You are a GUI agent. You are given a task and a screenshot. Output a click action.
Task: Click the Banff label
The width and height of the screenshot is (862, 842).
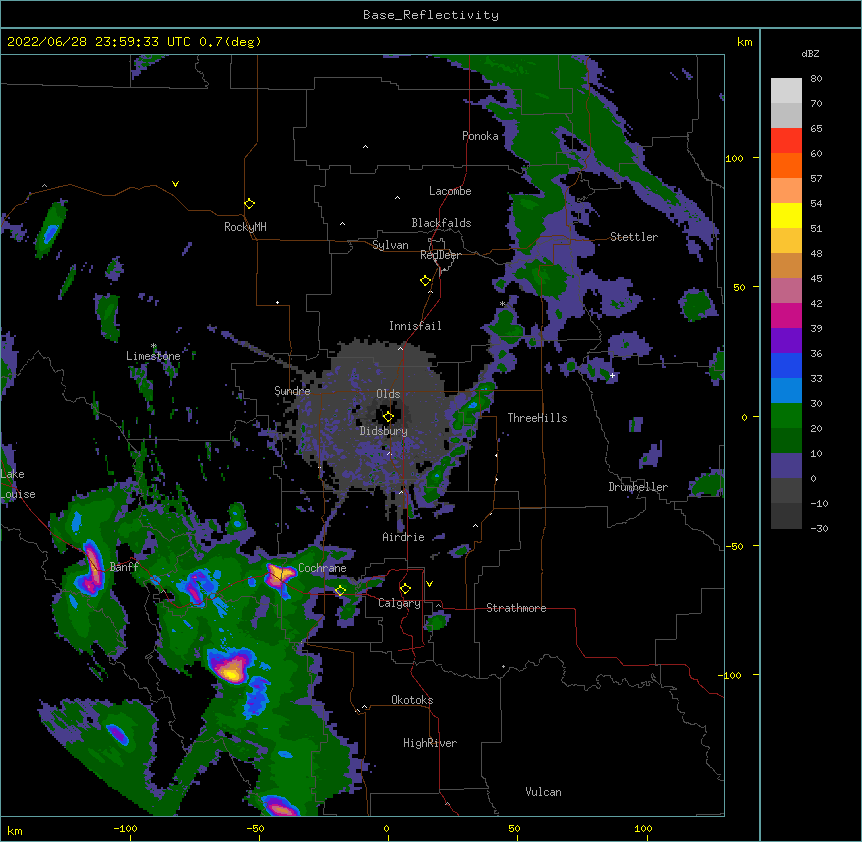point(124,567)
